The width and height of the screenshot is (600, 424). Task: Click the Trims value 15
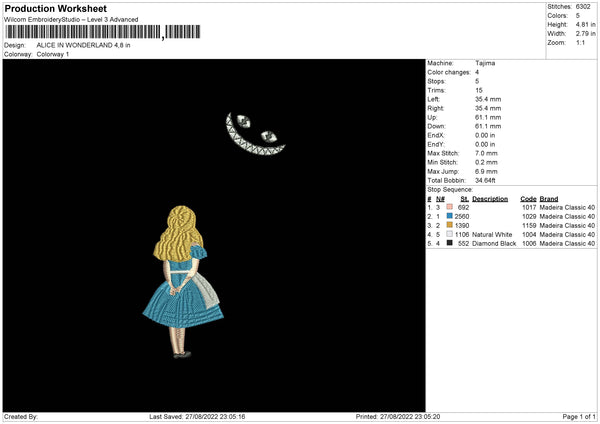[479, 90]
